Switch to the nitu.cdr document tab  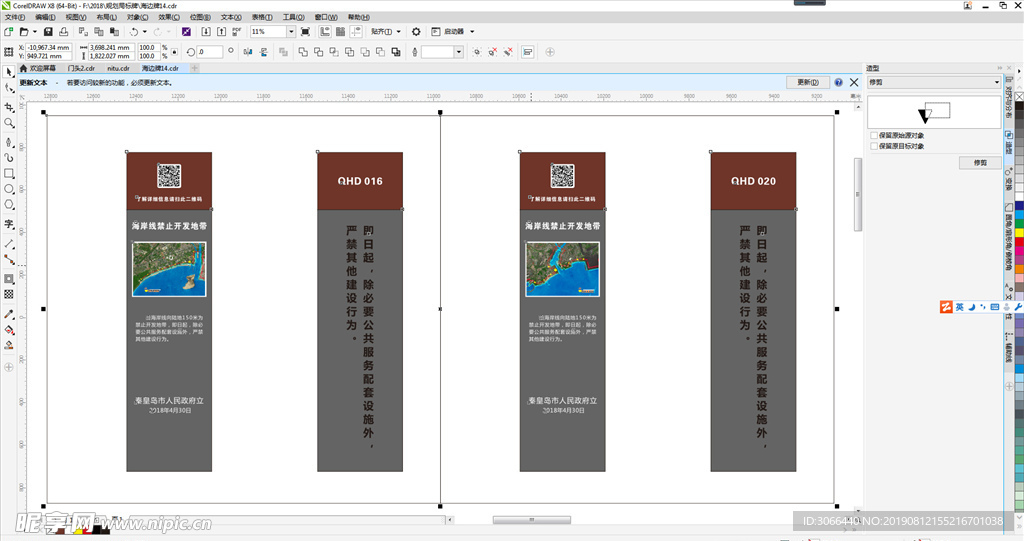pyautogui.click(x=119, y=68)
